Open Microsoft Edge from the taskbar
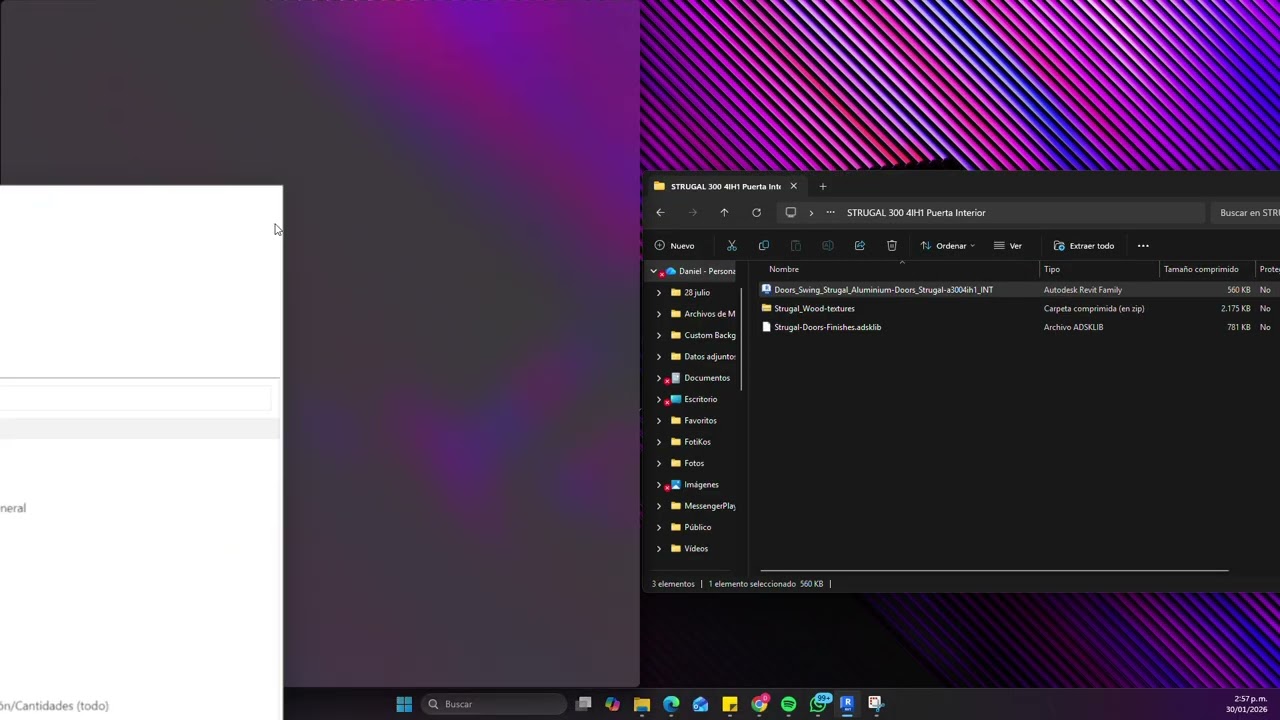 point(671,704)
